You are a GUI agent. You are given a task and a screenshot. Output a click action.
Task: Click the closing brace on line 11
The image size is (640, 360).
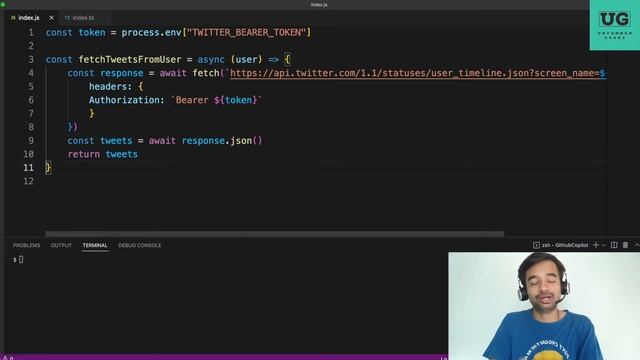(48, 168)
